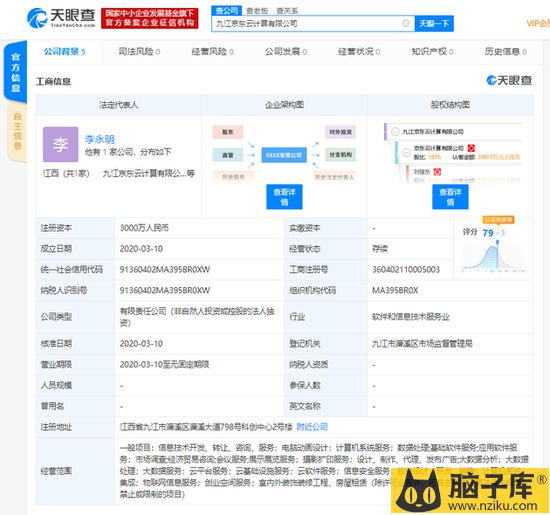Switch to the 查关系 search tab
This screenshot has width=550, height=515.
point(287,11)
